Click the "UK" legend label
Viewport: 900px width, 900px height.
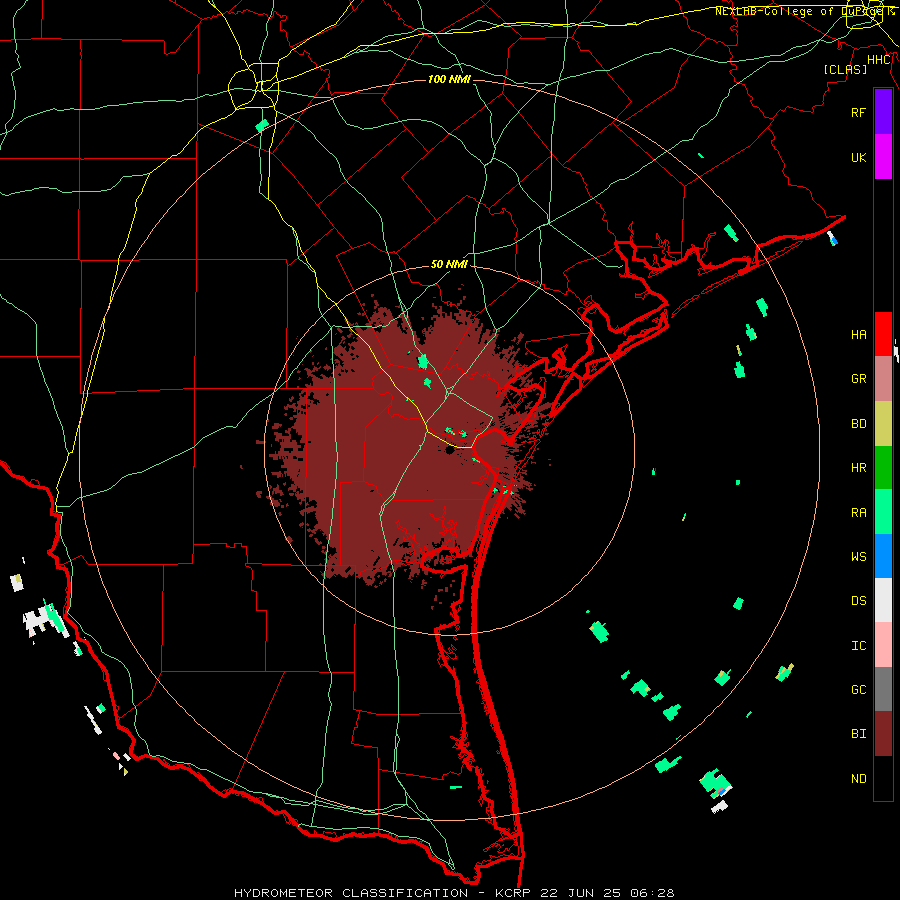pos(858,157)
